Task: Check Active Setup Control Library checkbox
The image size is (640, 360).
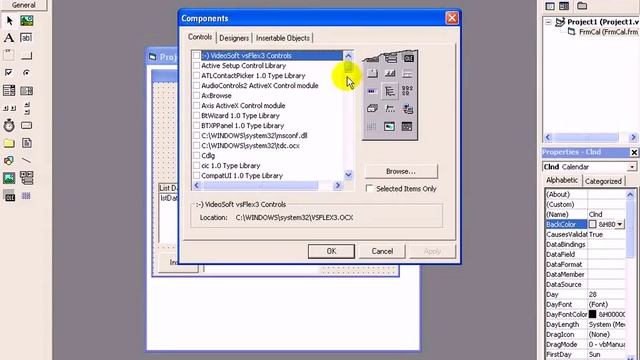Action: [196, 65]
